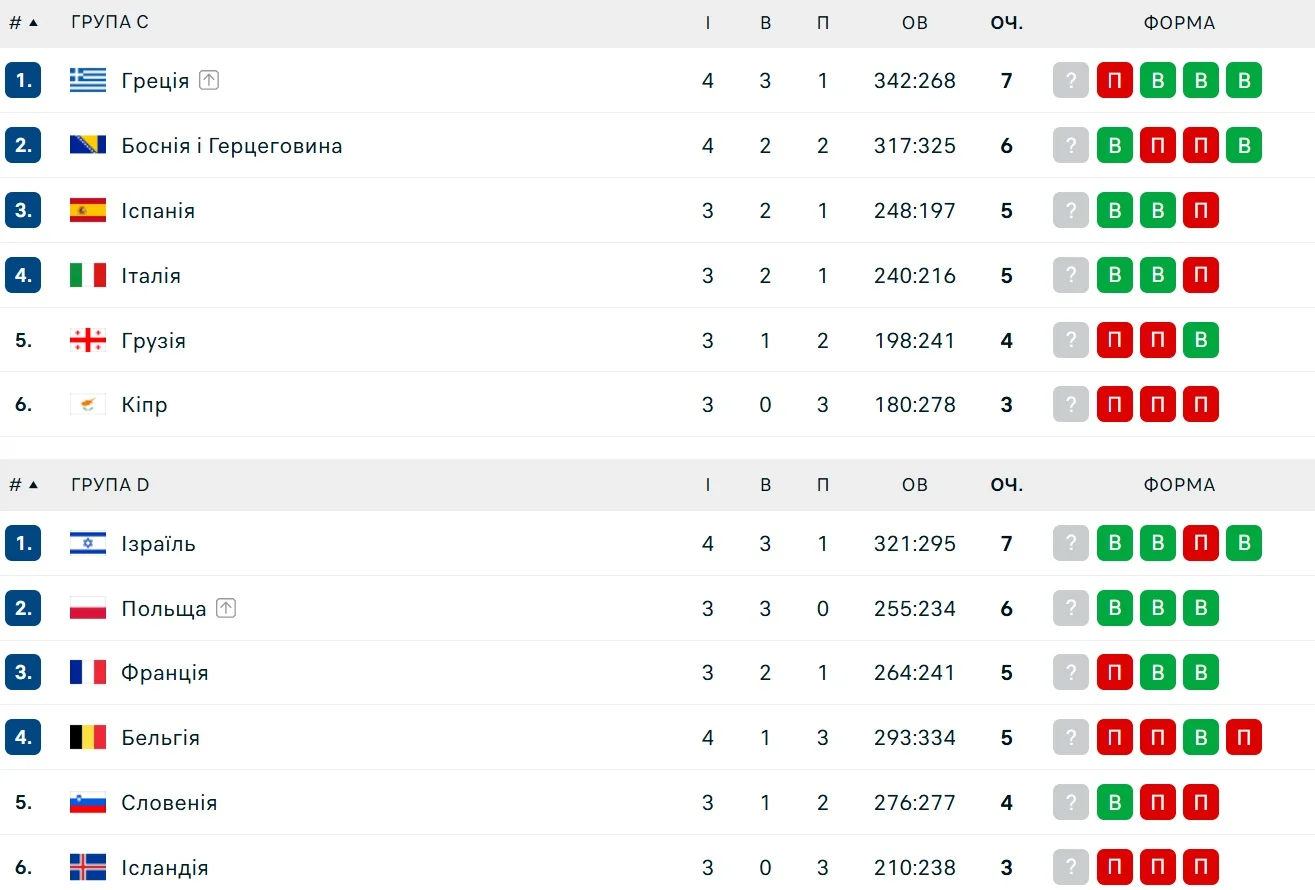The image size is (1315, 890).
Task: Click the gray ? badge for Кіпр
Action: [x=1070, y=404]
